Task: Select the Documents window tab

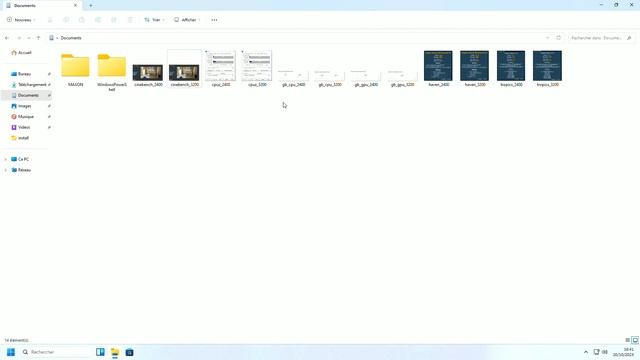Action: click(41, 6)
